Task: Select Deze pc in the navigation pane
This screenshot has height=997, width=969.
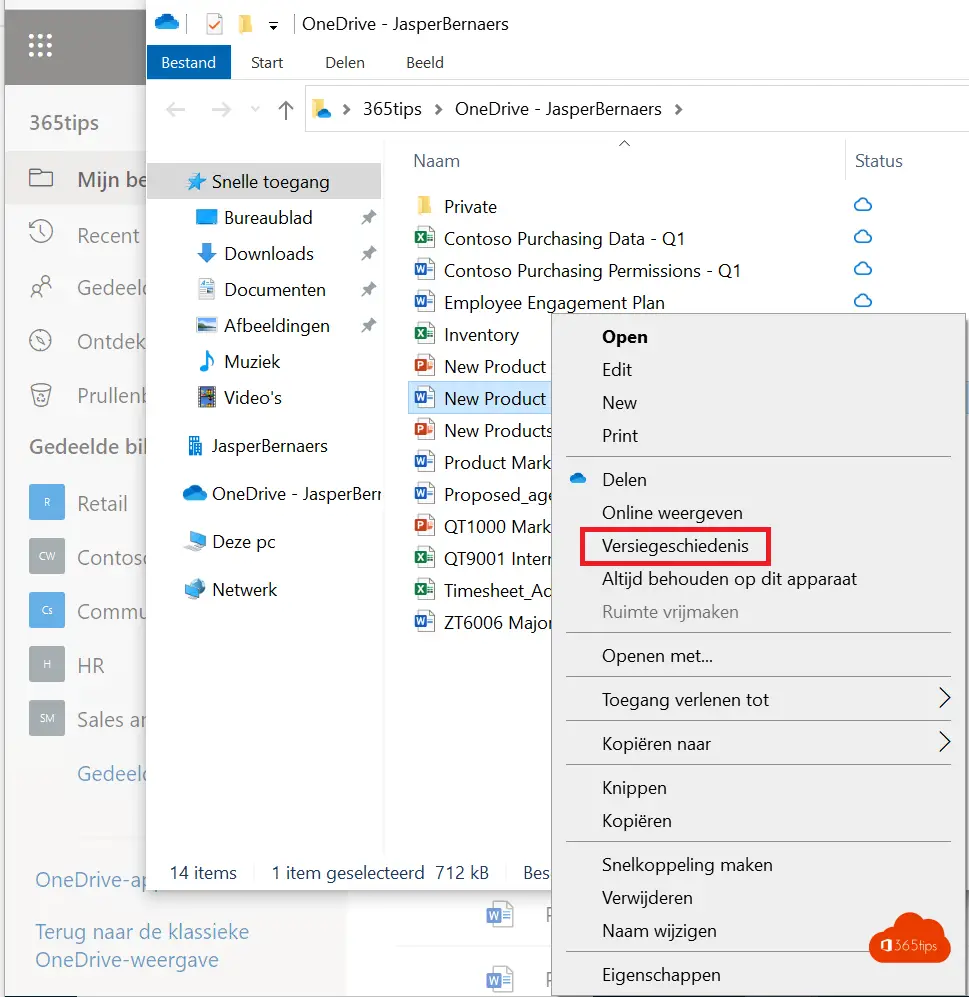Action: click(244, 542)
